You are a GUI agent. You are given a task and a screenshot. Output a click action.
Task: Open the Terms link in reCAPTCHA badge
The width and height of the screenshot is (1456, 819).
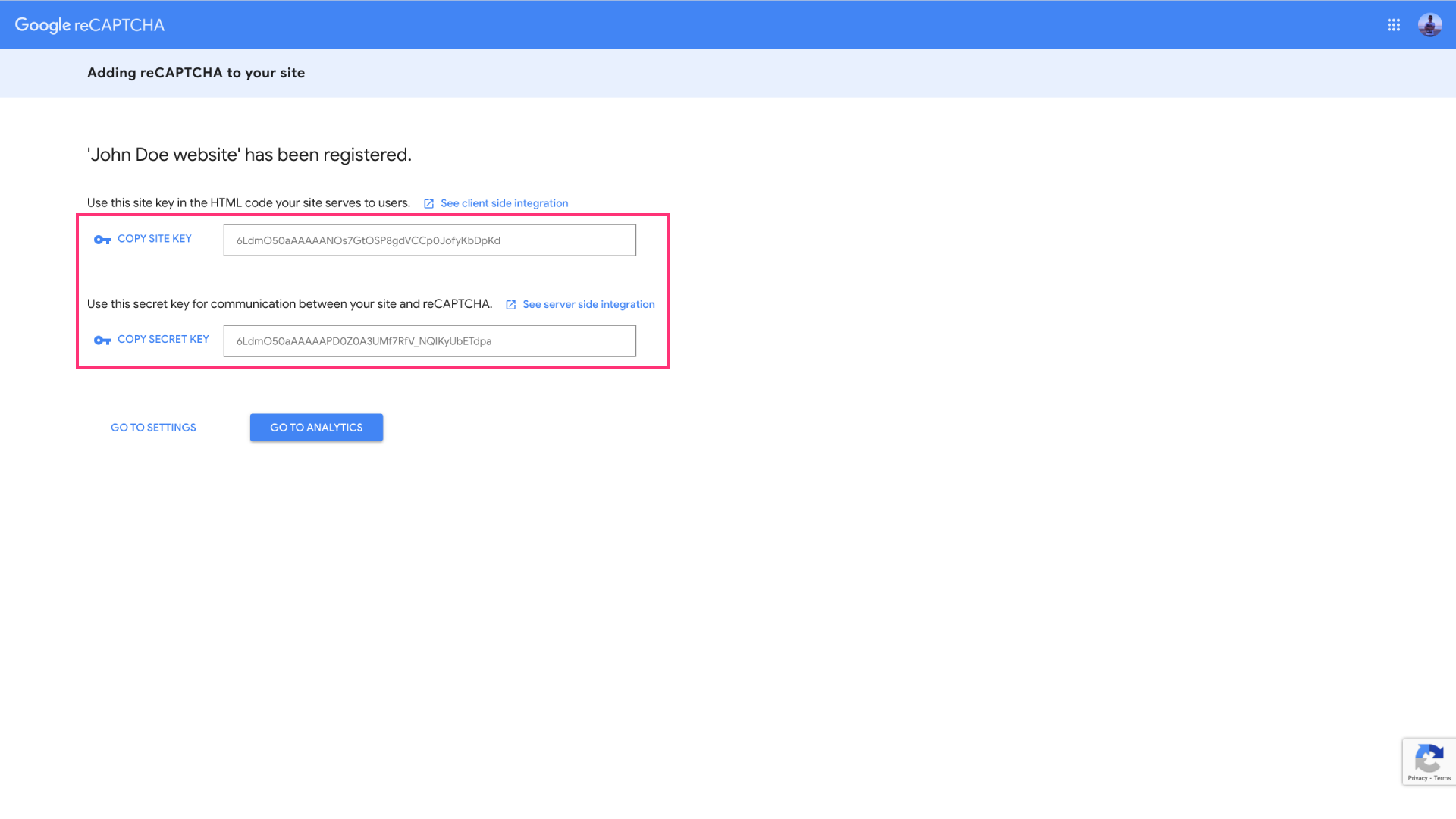(1442, 778)
